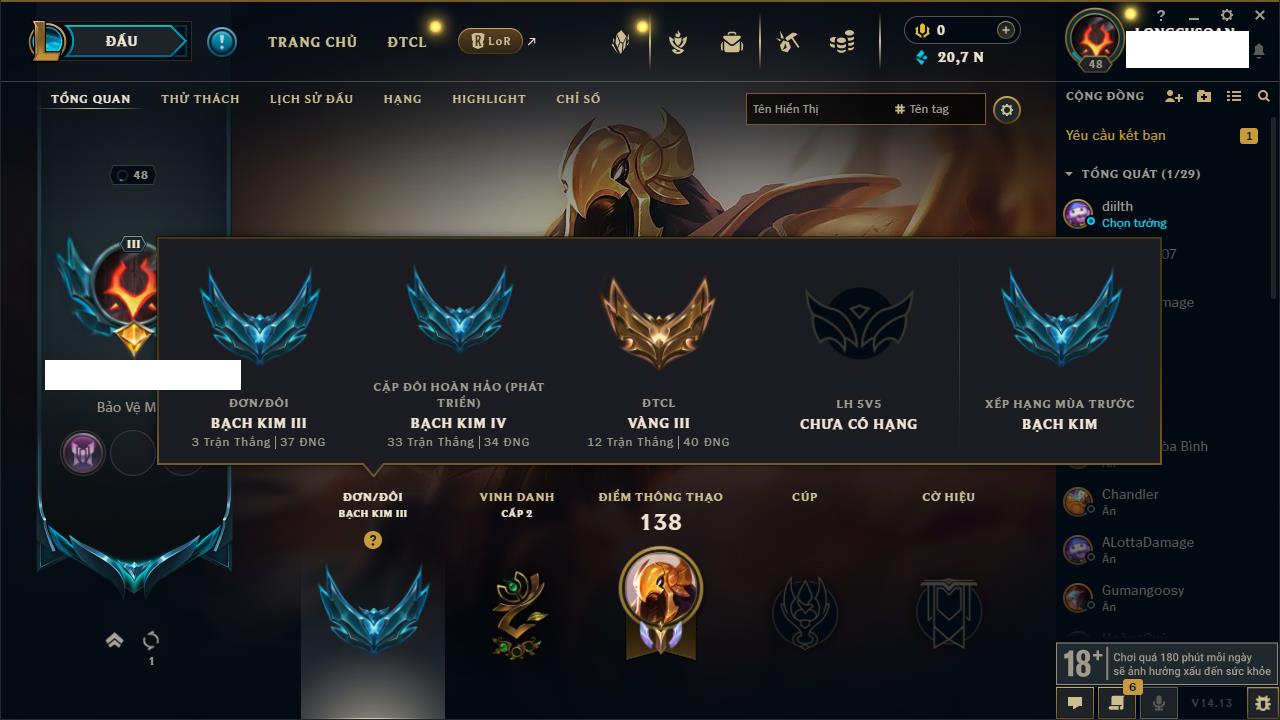Switch to the Lịch Sử Đấu tab
Screen dimensions: 1280x720
312,99
